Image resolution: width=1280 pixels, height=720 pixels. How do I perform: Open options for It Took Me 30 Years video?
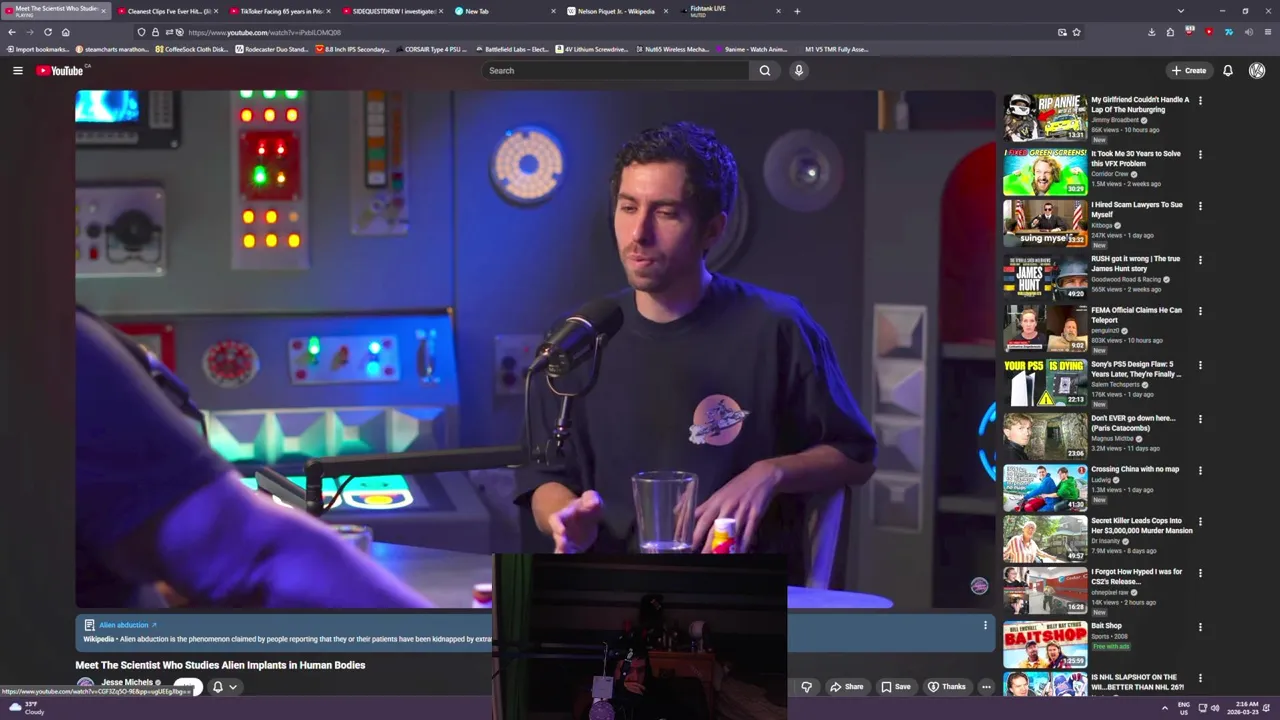click(1200, 154)
